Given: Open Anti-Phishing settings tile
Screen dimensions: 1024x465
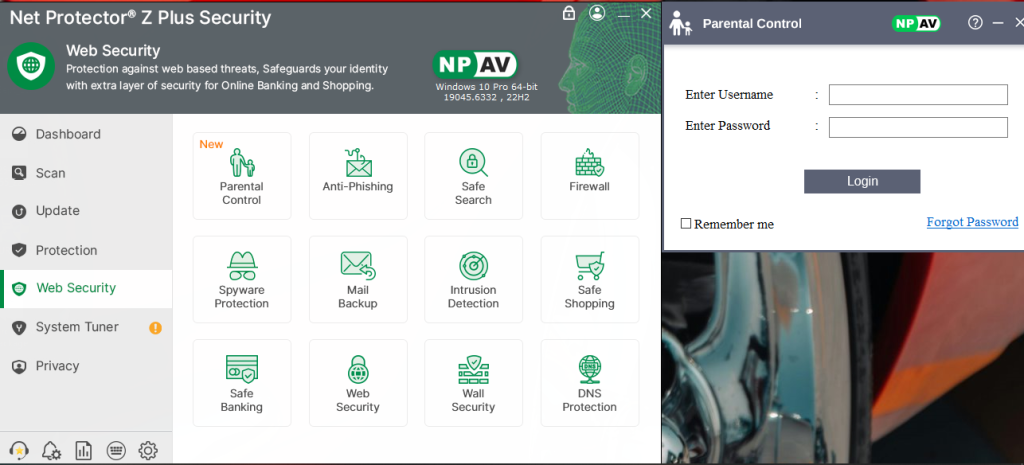Looking at the screenshot, I should [x=357, y=176].
